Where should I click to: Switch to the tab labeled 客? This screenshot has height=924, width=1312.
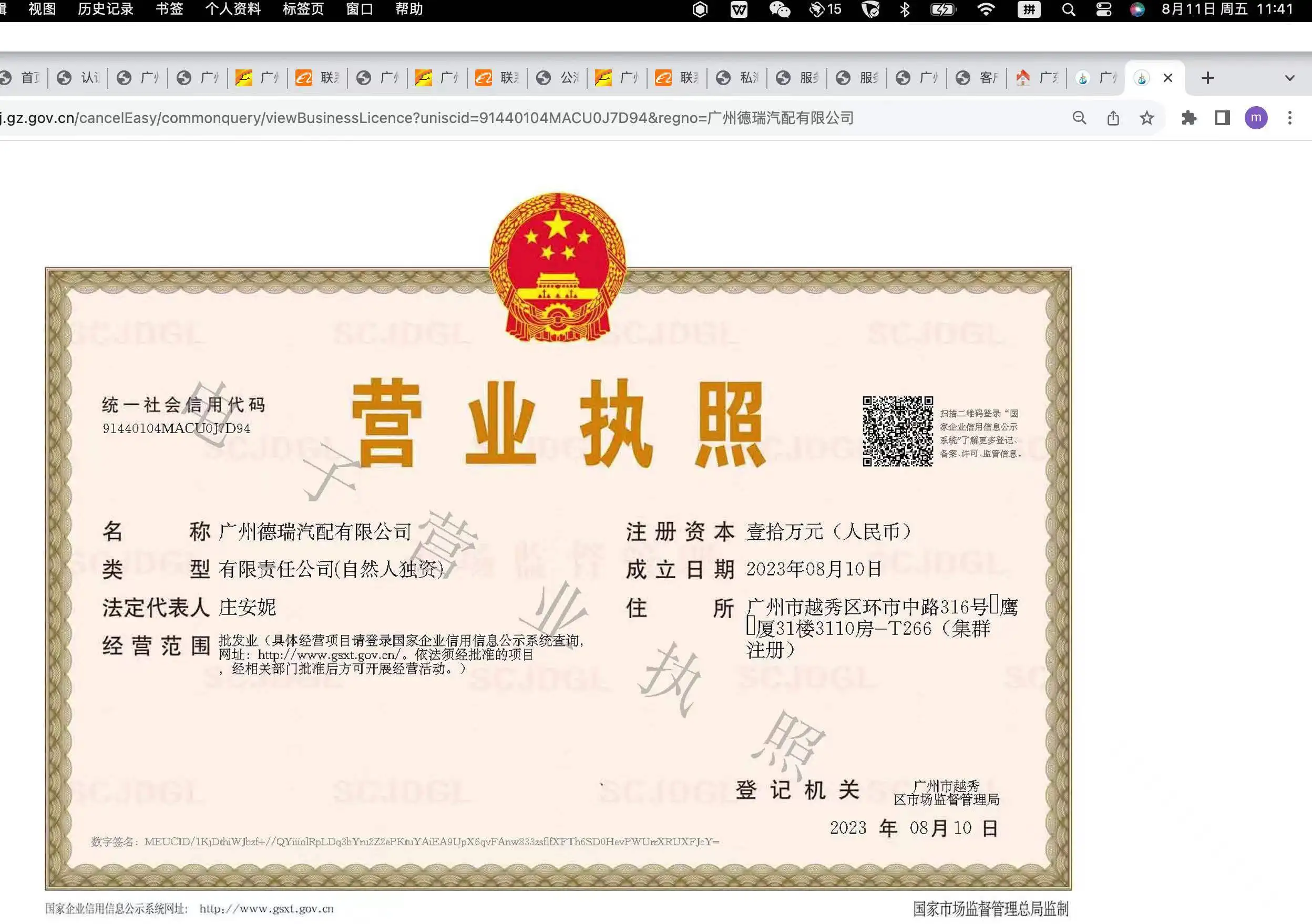pos(977,78)
